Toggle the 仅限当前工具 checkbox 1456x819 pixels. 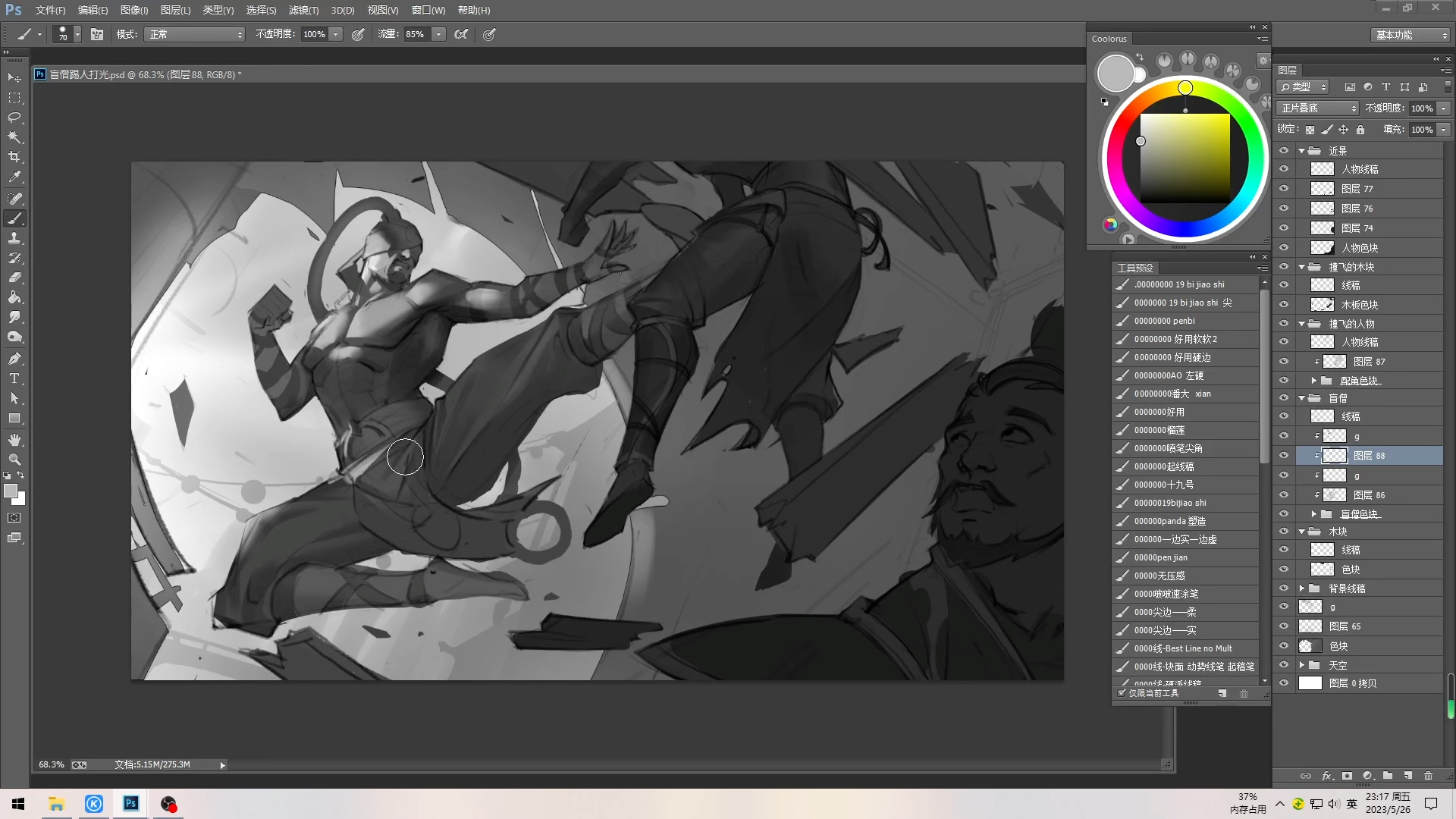tap(1122, 693)
